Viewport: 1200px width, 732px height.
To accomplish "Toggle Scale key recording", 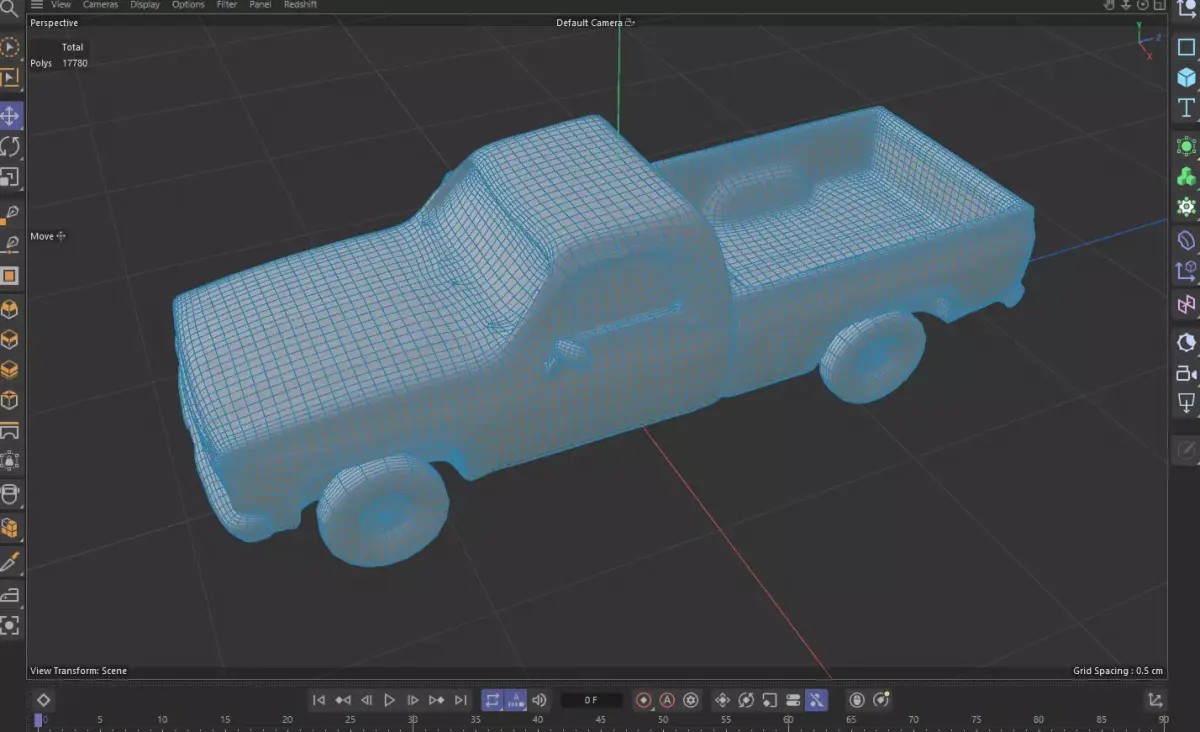I will 769,700.
